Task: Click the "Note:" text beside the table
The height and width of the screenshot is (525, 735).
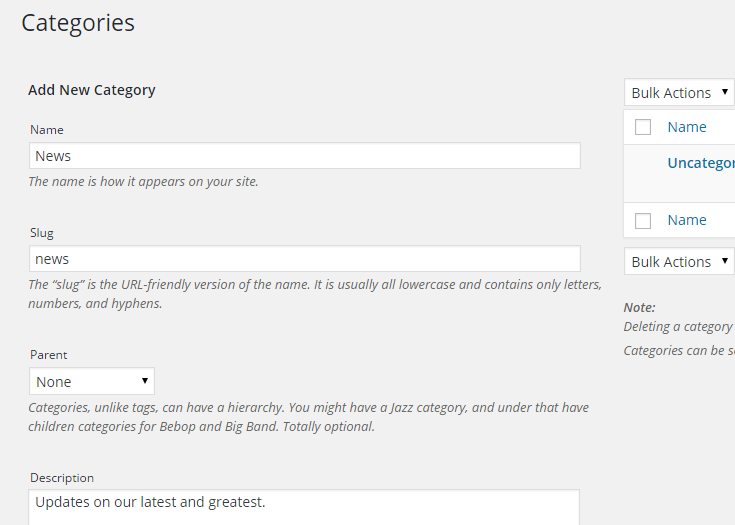Action: (x=640, y=308)
